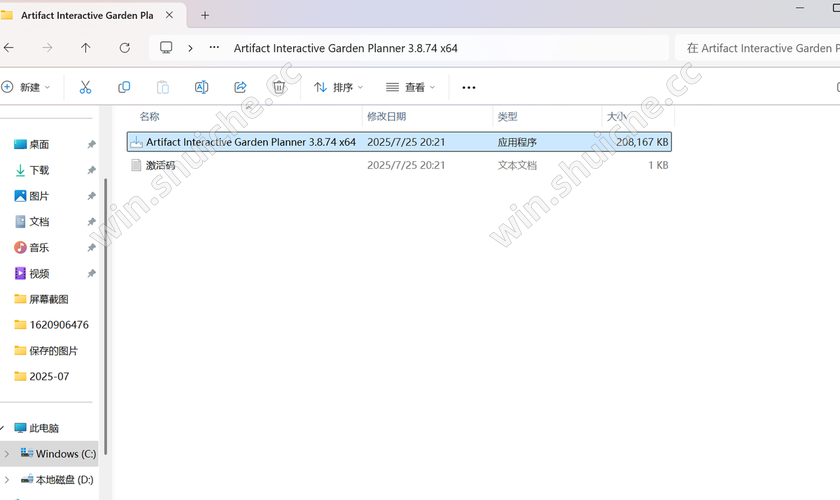Select file Artifact Interactive Garden Planner 3.8.74 x64
Image resolution: width=840 pixels, height=500 pixels.
(x=251, y=142)
